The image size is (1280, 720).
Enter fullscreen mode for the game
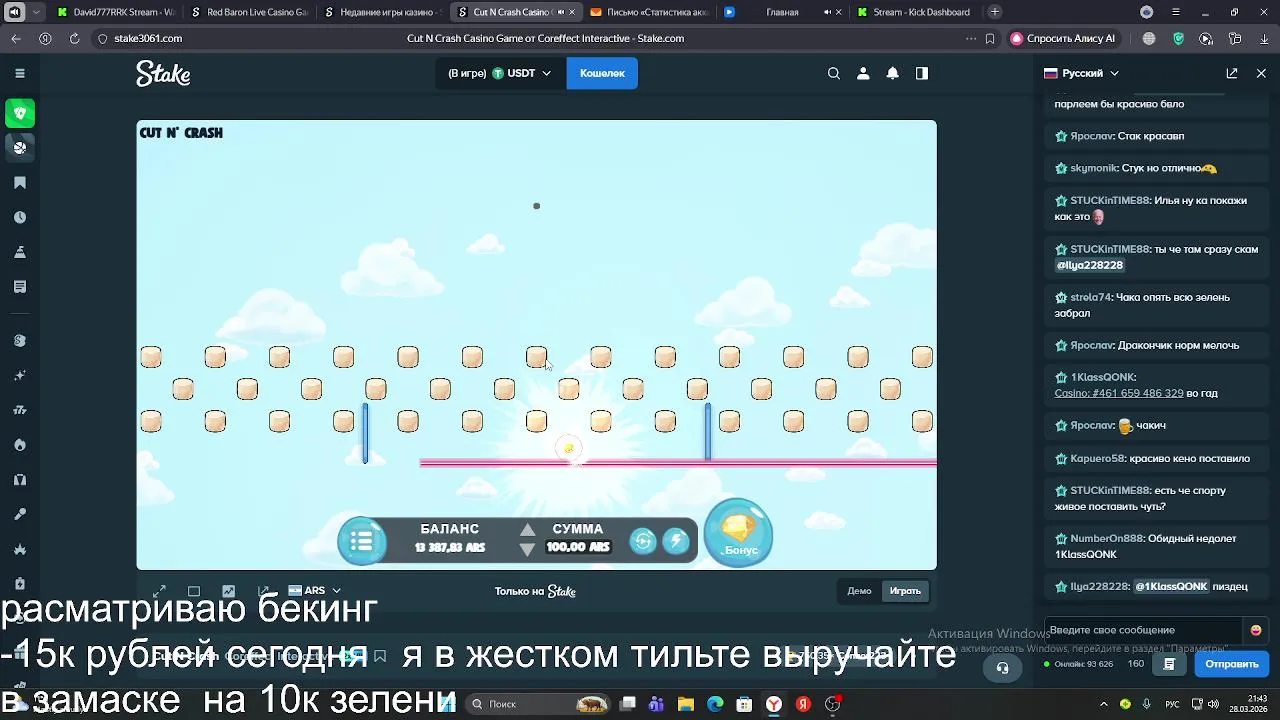[159, 591]
